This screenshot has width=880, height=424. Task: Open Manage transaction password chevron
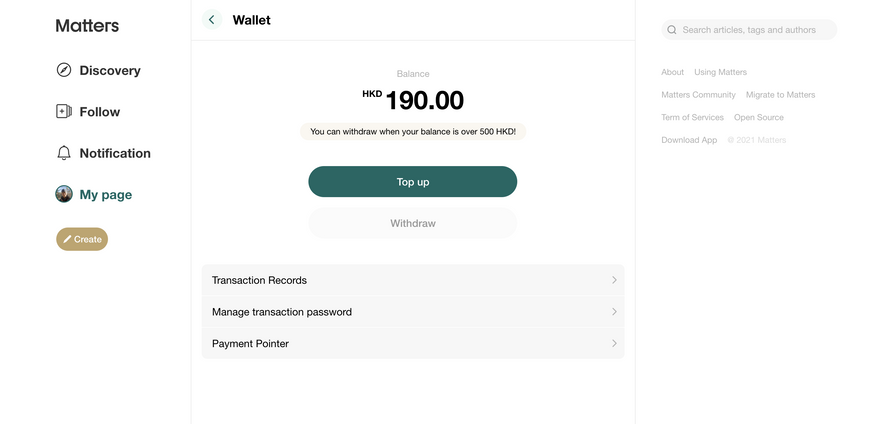(614, 311)
